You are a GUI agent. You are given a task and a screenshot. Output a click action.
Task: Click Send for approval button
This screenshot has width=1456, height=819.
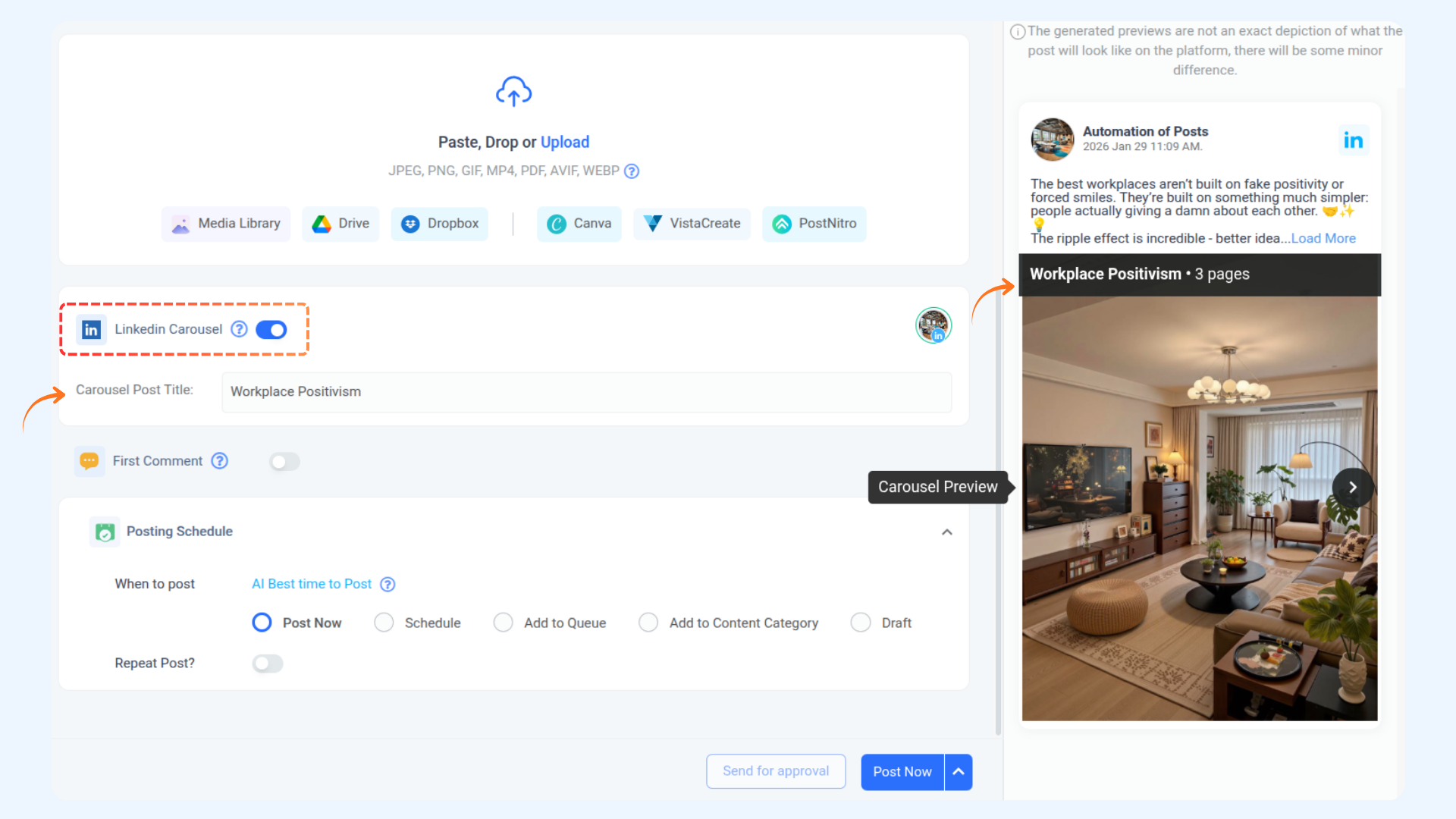pyautogui.click(x=776, y=771)
